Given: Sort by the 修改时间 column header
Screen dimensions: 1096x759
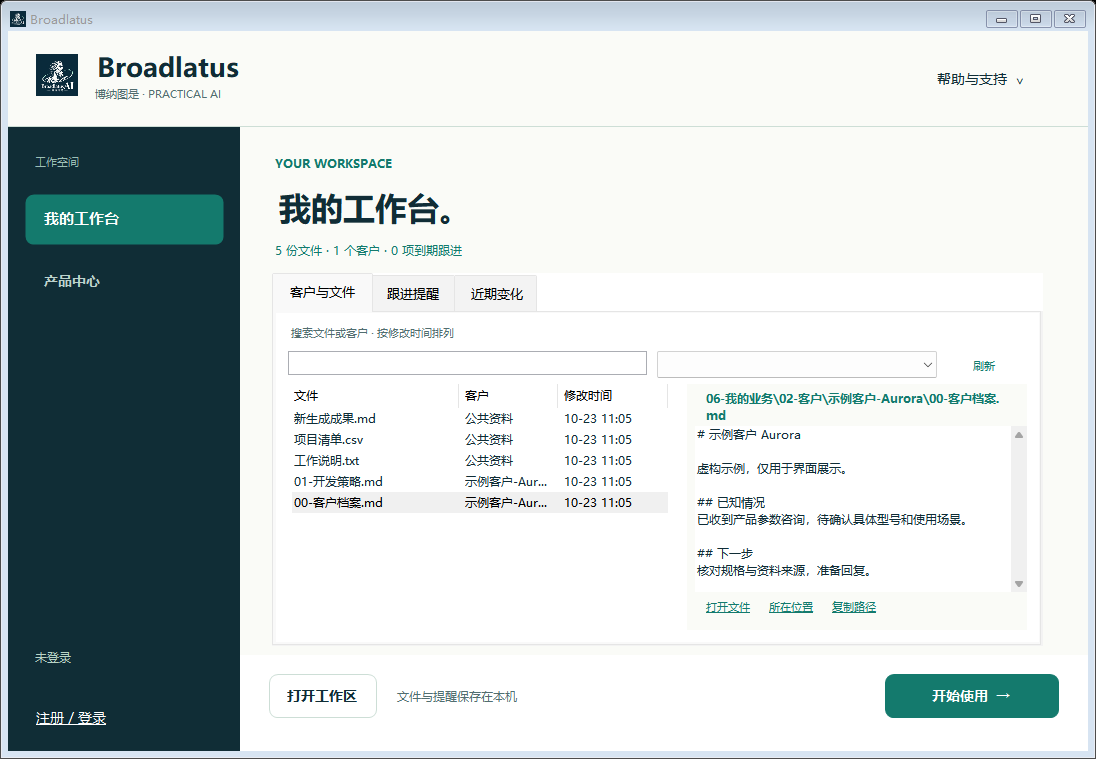Looking at the screenshot, I should click(612, 396).
